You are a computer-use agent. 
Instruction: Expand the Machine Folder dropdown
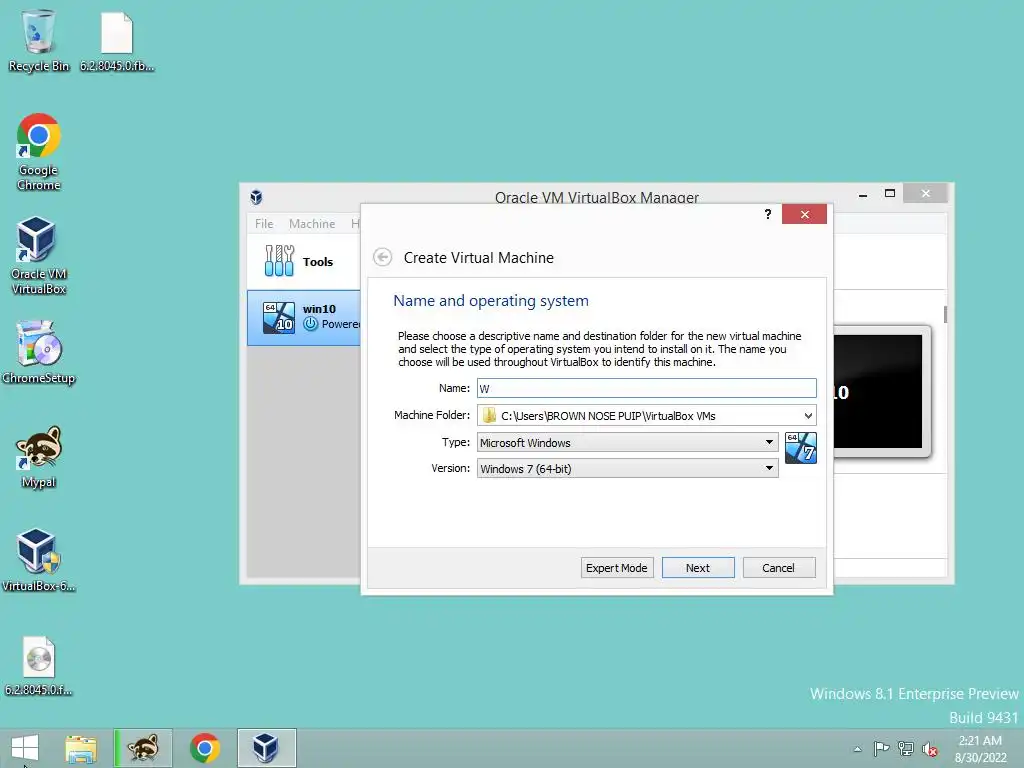808,415
